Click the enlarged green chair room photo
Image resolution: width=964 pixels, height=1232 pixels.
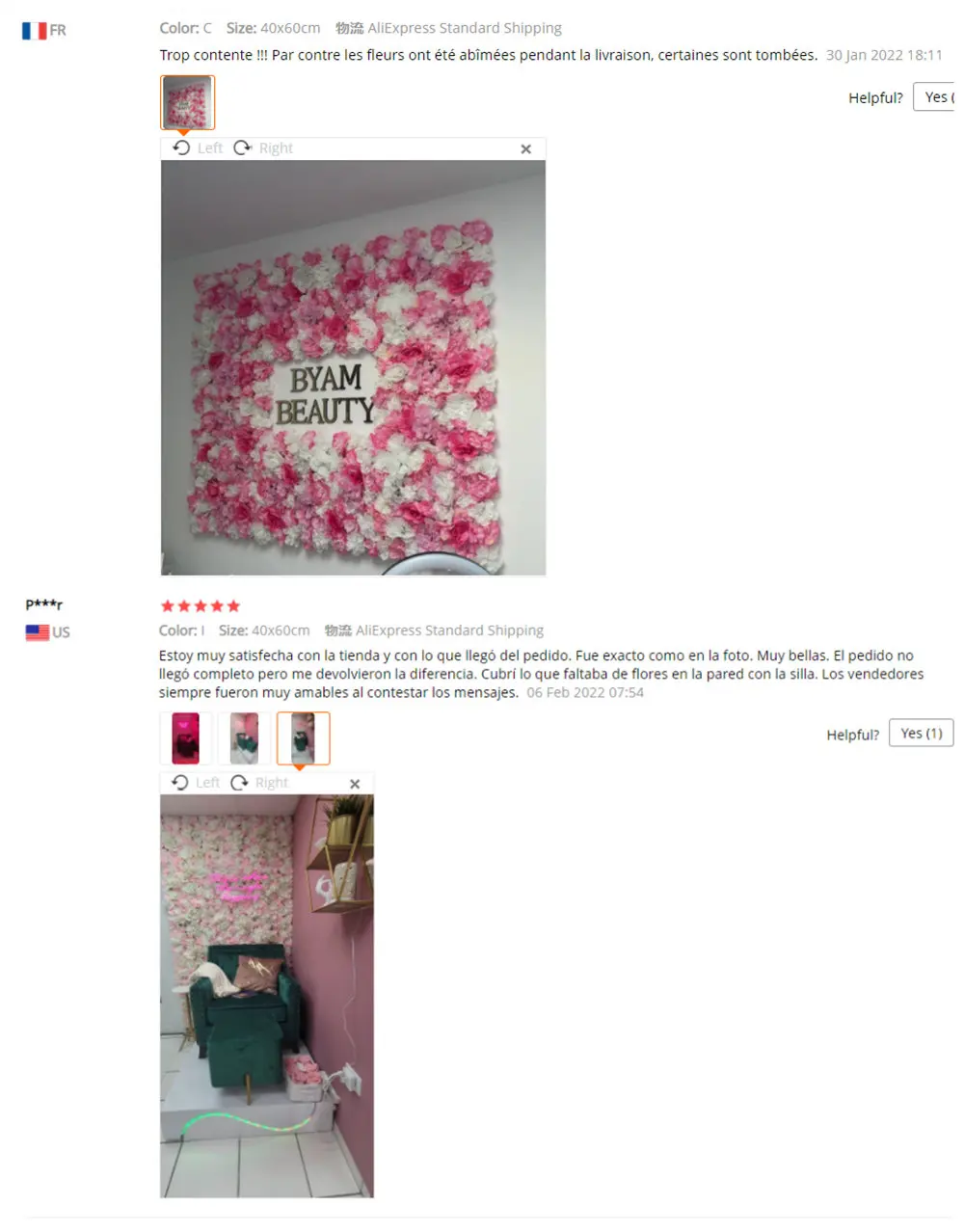pos(266,997)
